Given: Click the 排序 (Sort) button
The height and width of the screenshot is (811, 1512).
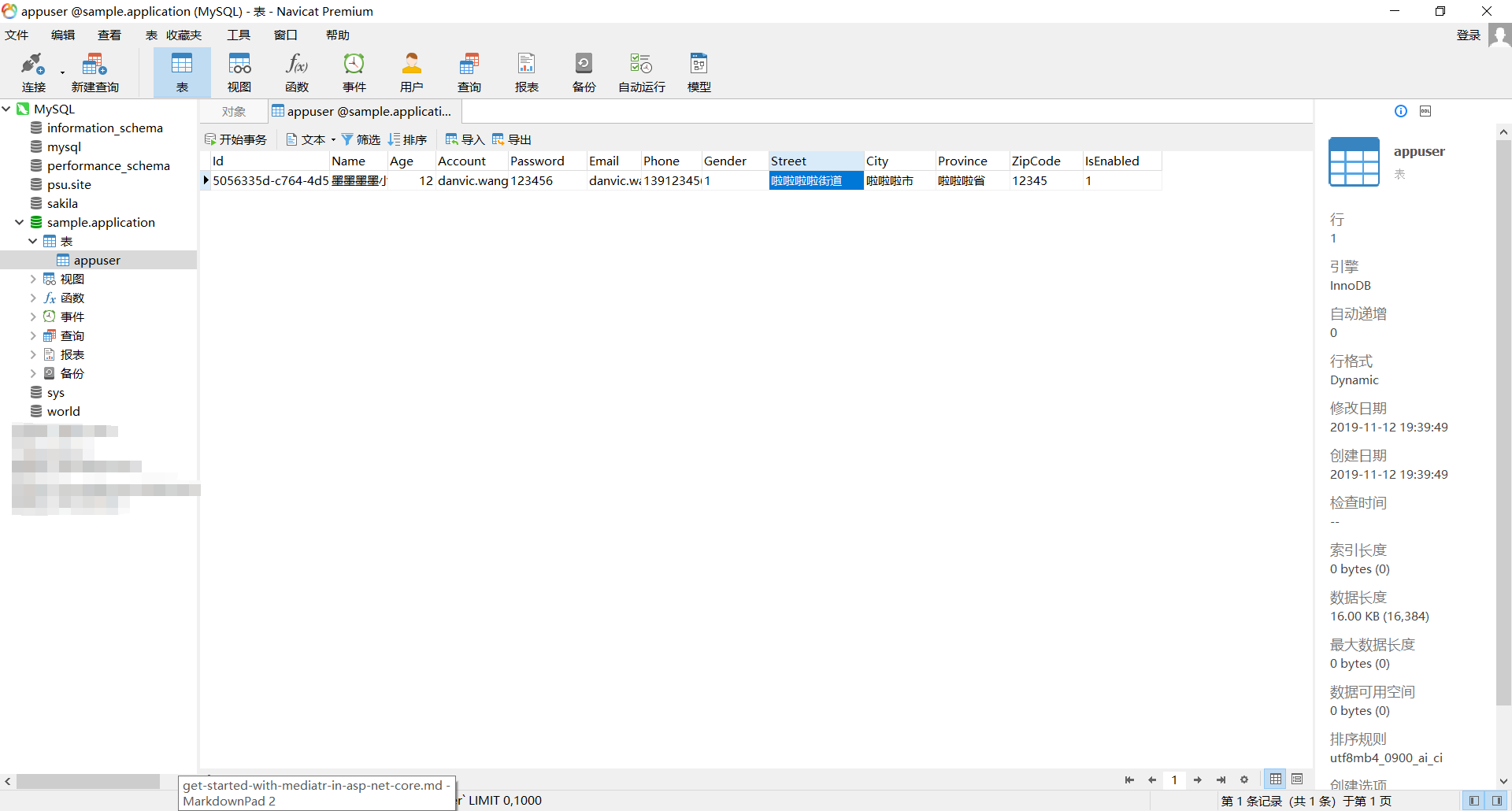Looking at the screenshot, I should 407,139.
